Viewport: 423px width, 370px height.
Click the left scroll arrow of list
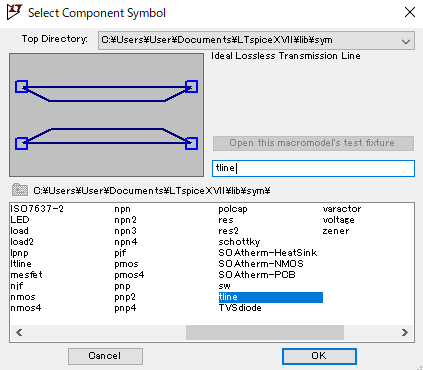(x=19, y=332)
